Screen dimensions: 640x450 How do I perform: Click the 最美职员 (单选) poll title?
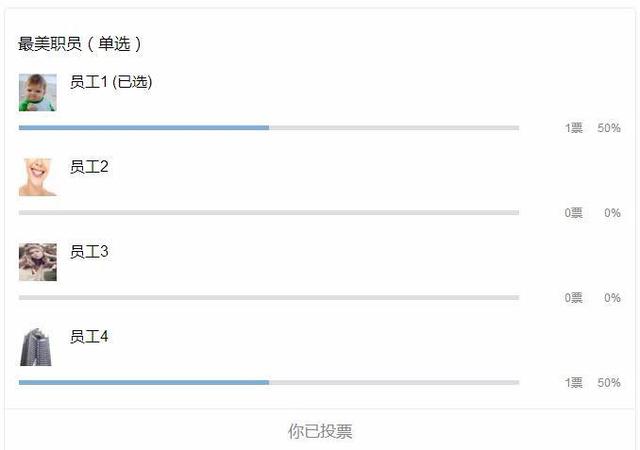(x=80, y=44)
